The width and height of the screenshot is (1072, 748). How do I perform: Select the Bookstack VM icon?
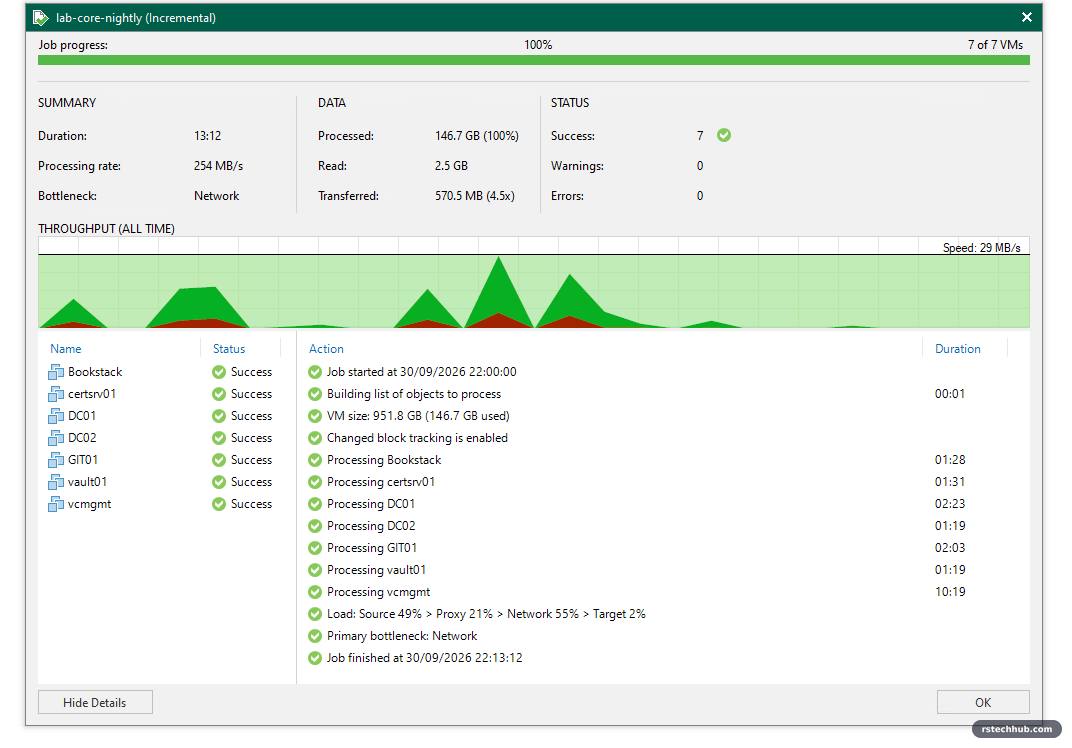point(56,372)
